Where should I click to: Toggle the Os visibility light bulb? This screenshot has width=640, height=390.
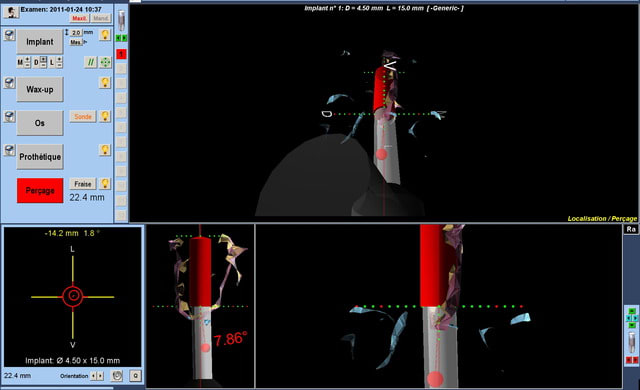105,116
